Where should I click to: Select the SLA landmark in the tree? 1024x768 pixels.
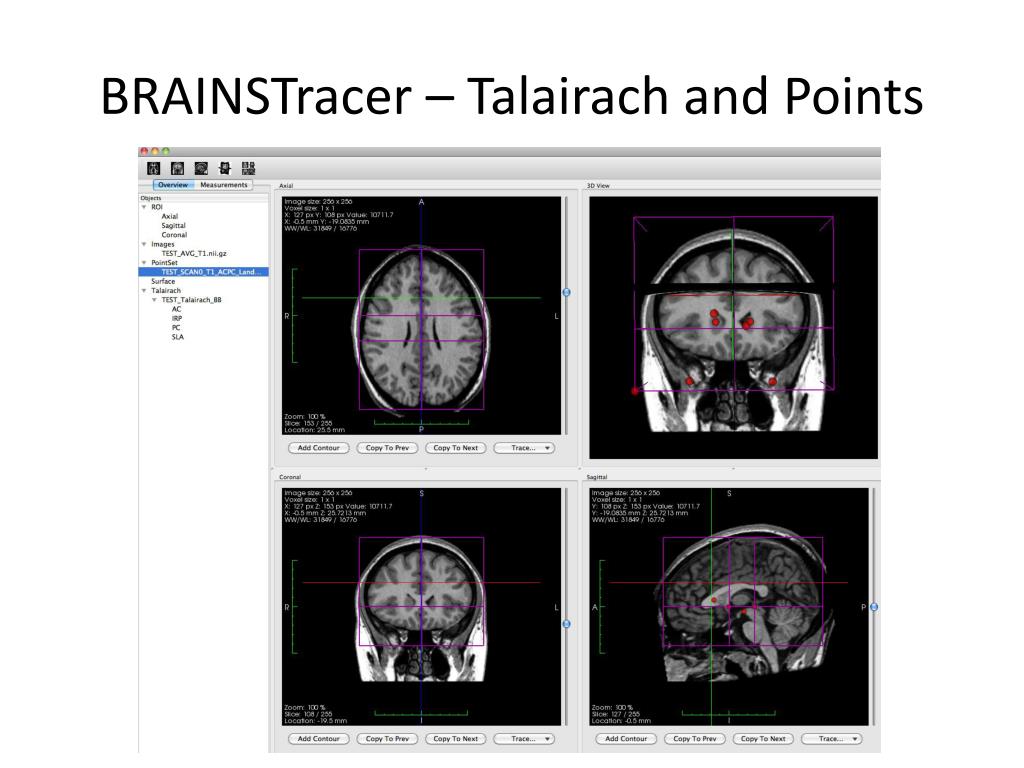click(x=177, y=337)
